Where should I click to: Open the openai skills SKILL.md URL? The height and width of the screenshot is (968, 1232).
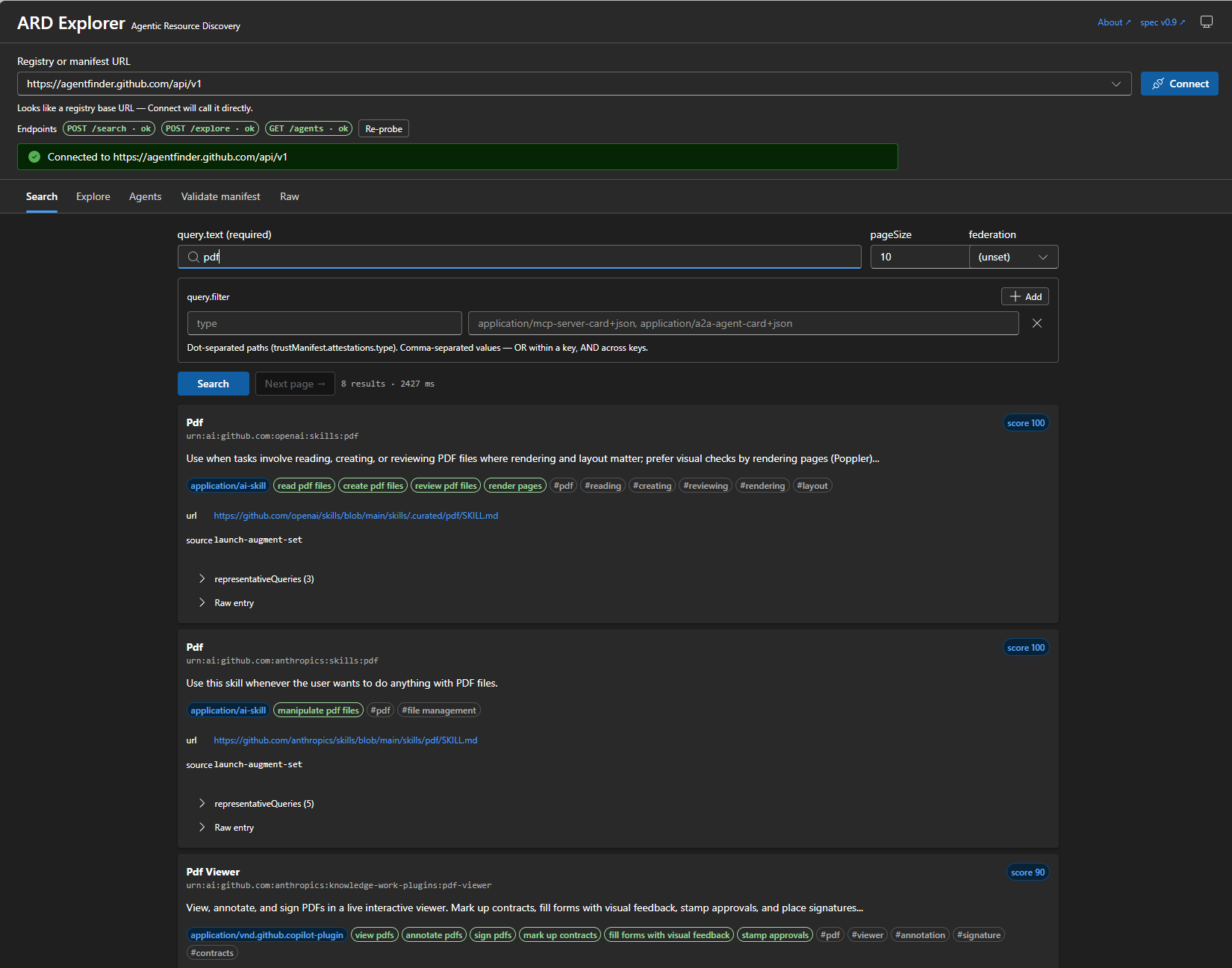pyautogui.click(x=356, y=516)
